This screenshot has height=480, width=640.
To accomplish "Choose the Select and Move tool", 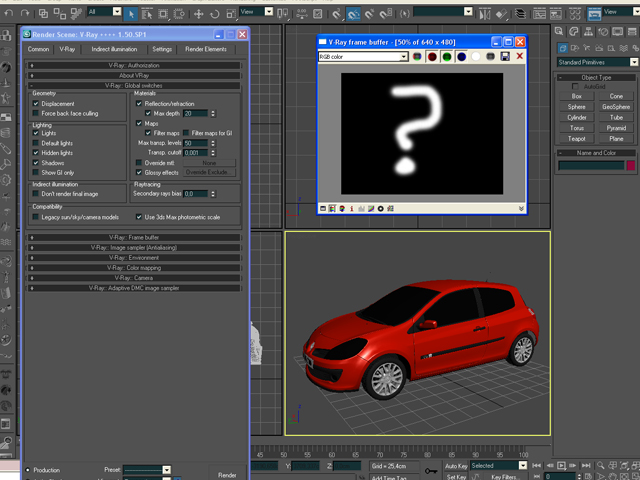I will click(x=198, y=14).
